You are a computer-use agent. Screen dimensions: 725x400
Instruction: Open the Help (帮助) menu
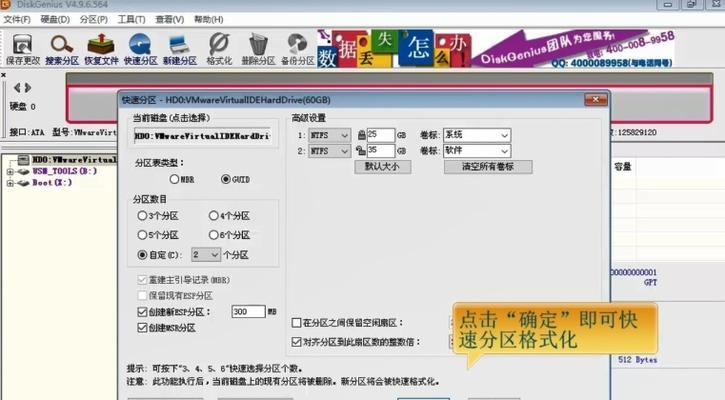coord(209,19)
